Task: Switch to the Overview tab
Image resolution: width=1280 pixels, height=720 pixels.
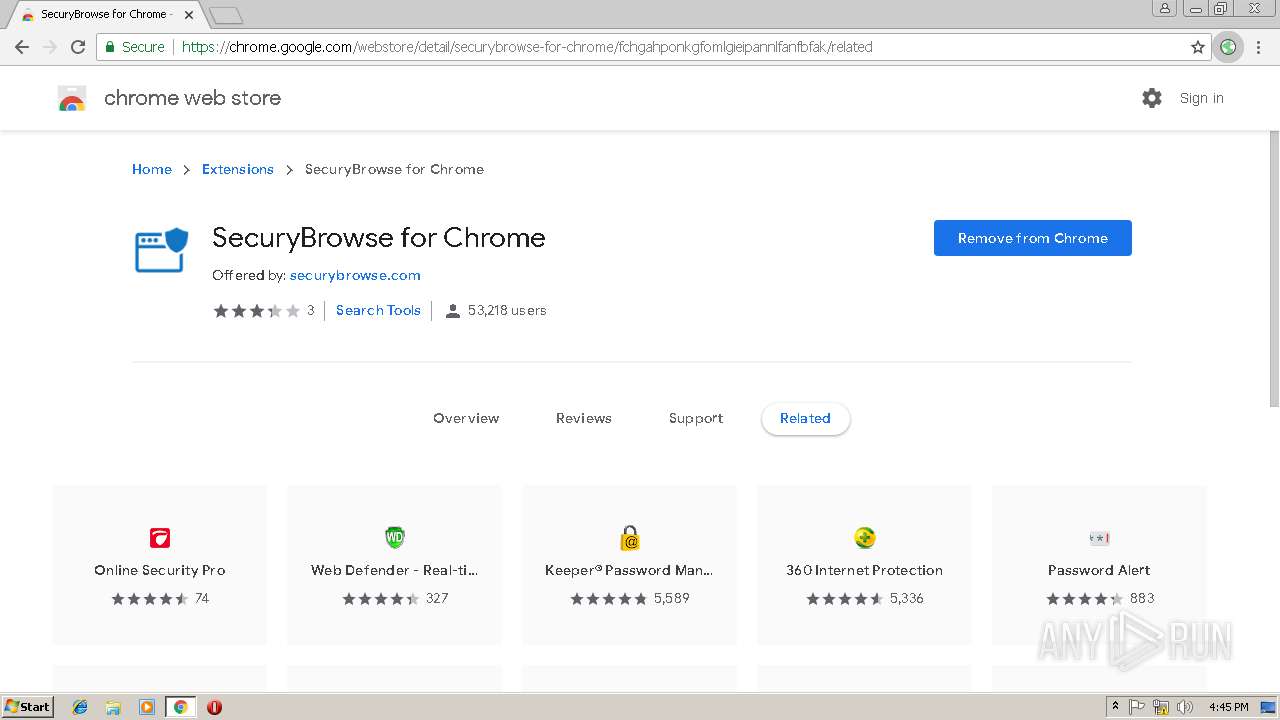Action: click(466, 419)
